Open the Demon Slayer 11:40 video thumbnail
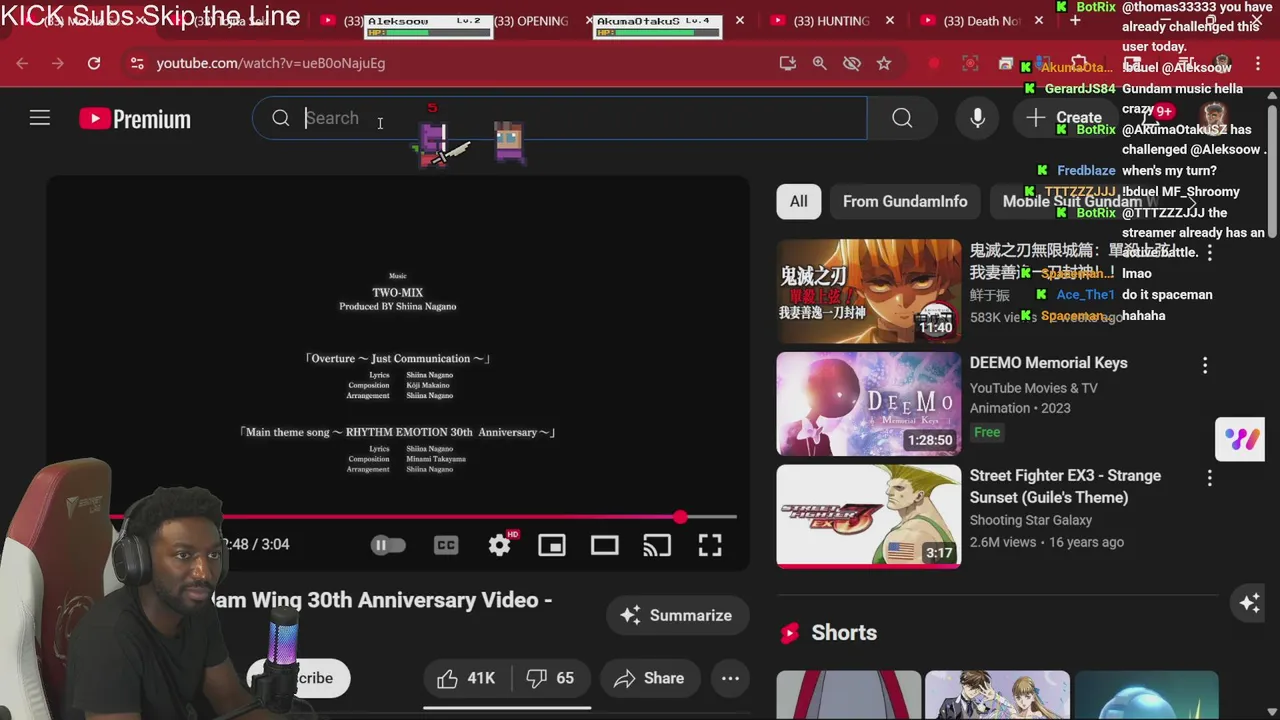This screenshot has width=1280, height=720. [x=868, y=291]
